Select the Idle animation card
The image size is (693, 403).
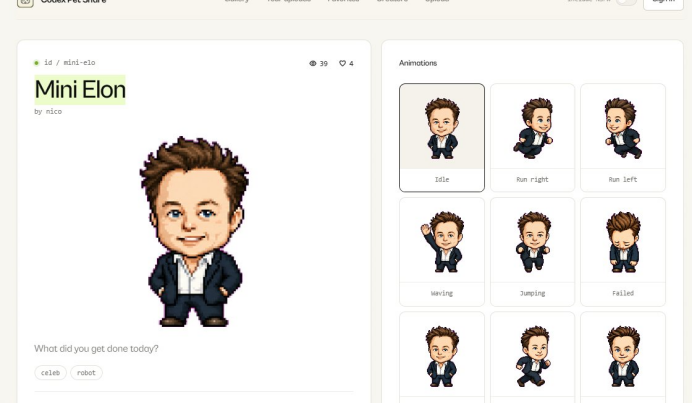click(x=442, y=137)
